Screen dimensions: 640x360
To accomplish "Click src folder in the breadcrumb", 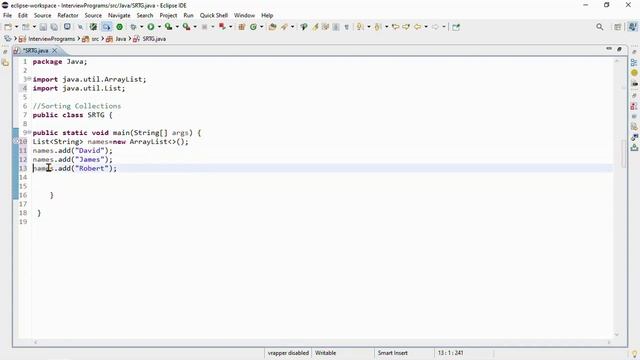I will [95, 39].
